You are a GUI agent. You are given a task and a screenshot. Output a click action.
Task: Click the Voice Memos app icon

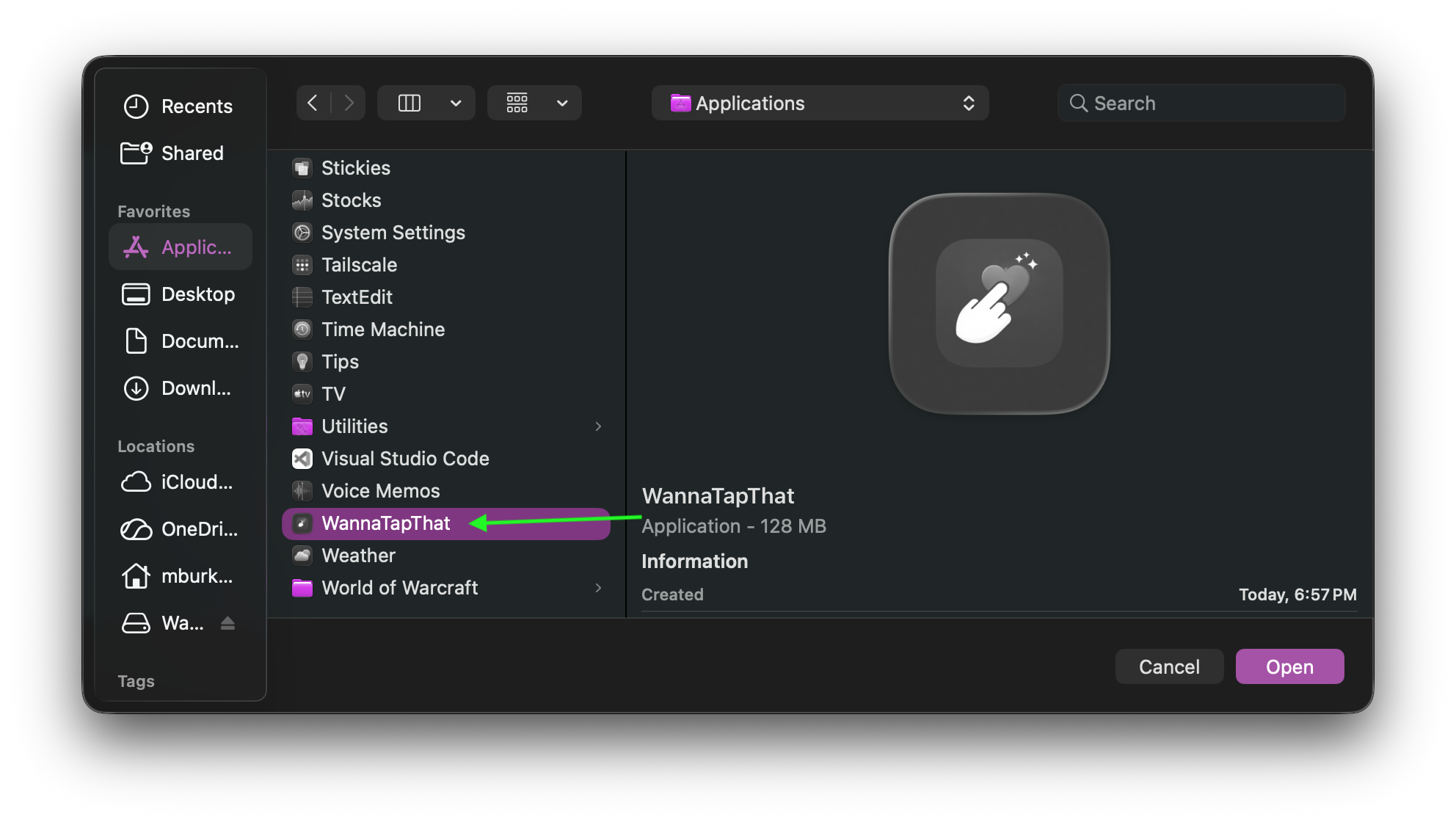(x=302, y=491)
